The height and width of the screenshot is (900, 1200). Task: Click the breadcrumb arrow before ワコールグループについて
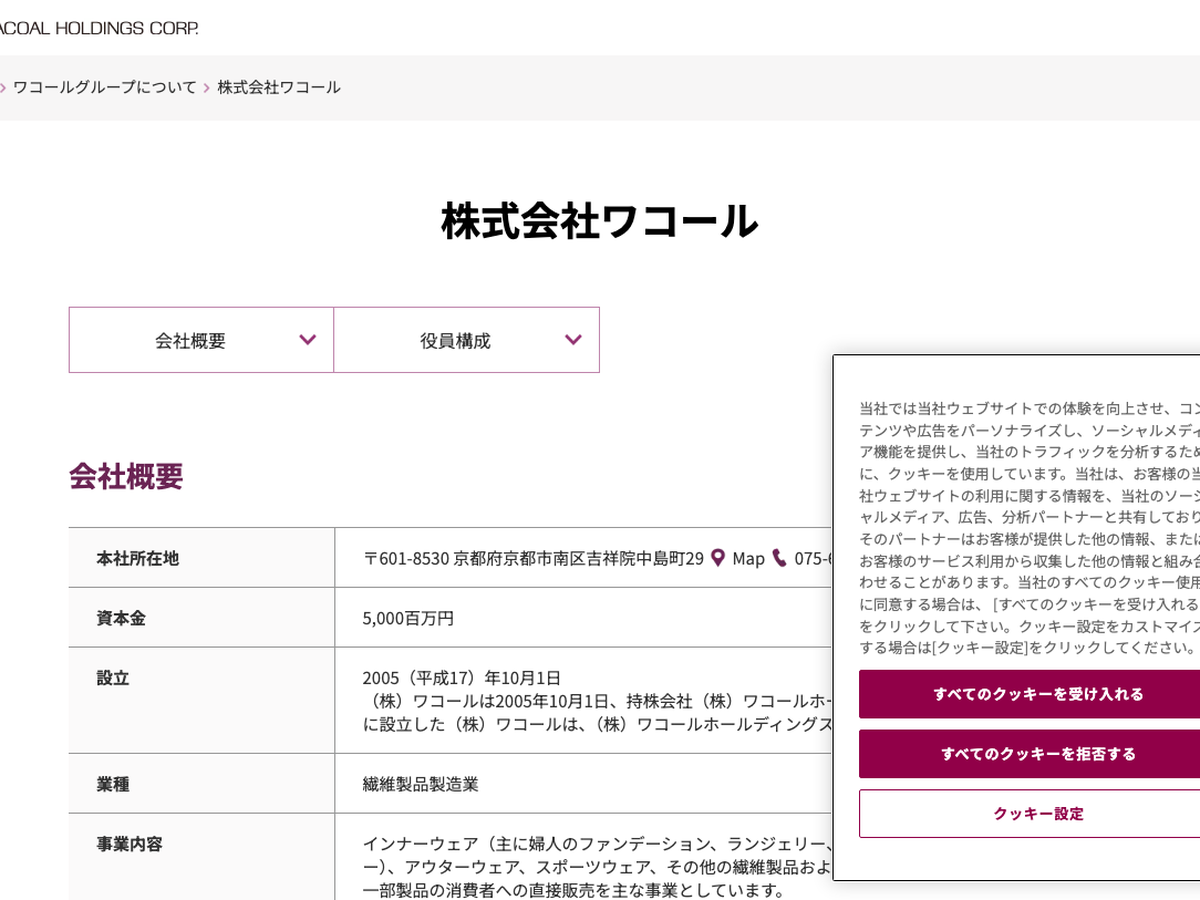pos(3,88)
